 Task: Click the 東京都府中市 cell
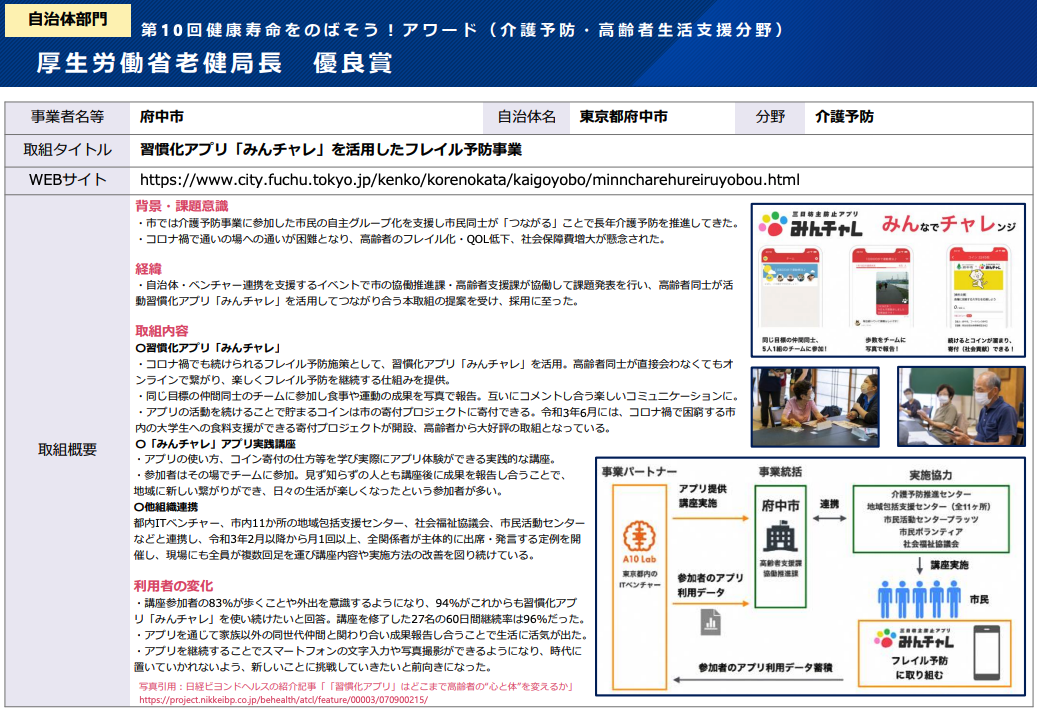[x=623, y=117]
